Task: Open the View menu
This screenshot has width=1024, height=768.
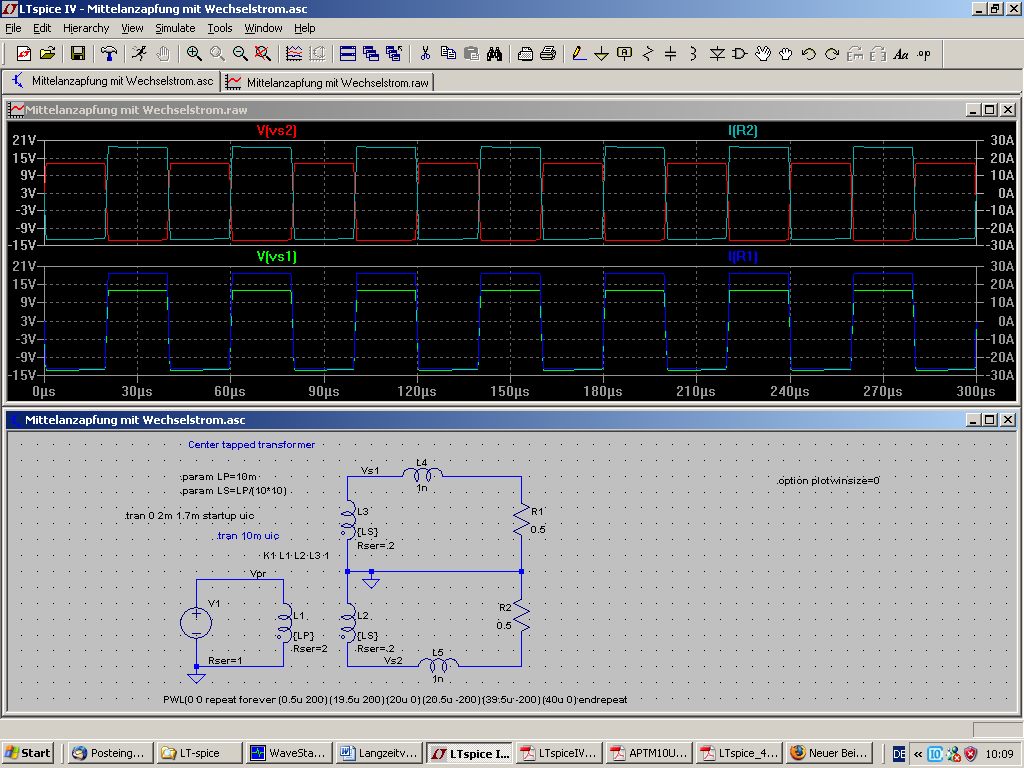Action: coord(132,28)
